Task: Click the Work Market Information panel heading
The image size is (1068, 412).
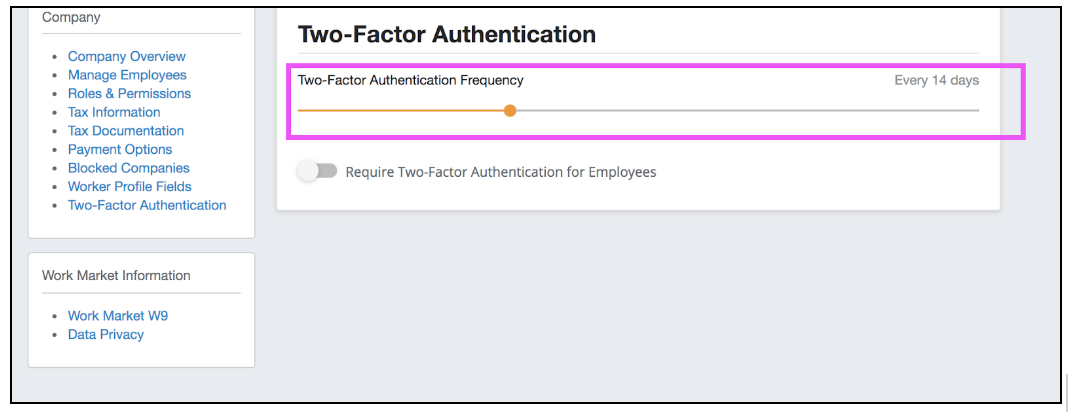Action: point(116,275)
